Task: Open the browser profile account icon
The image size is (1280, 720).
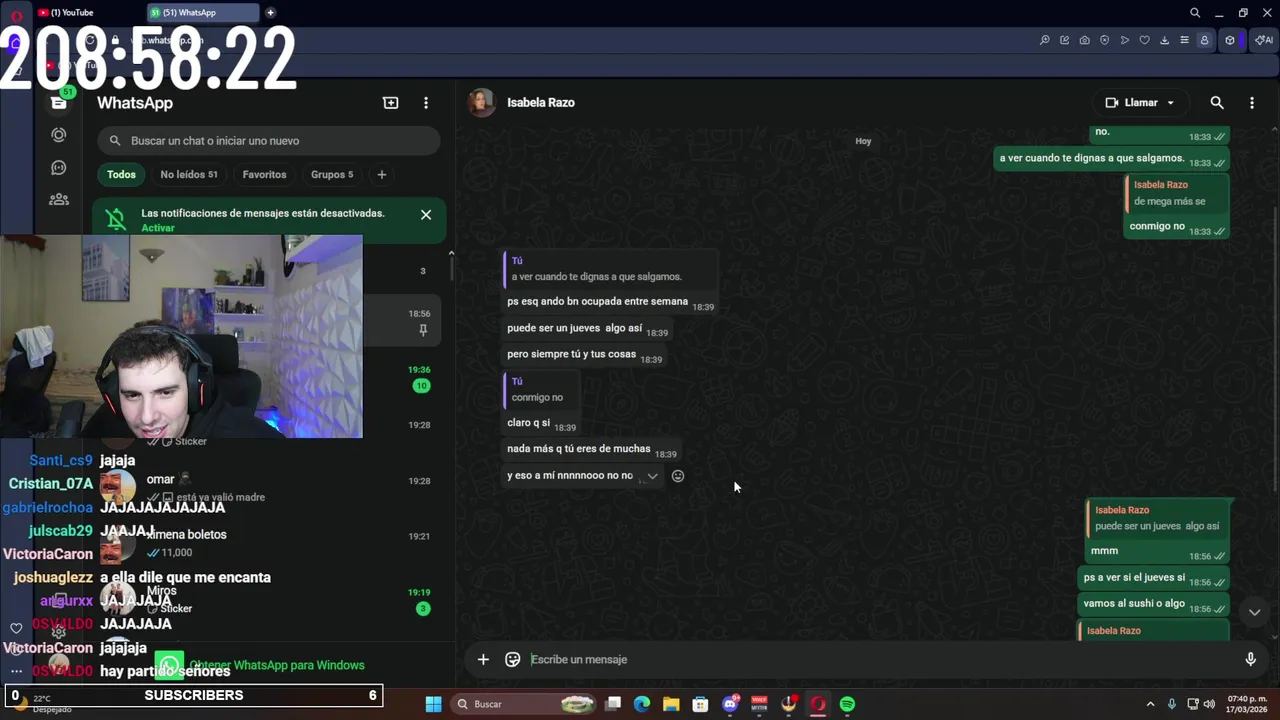Action: point(1205,40)
